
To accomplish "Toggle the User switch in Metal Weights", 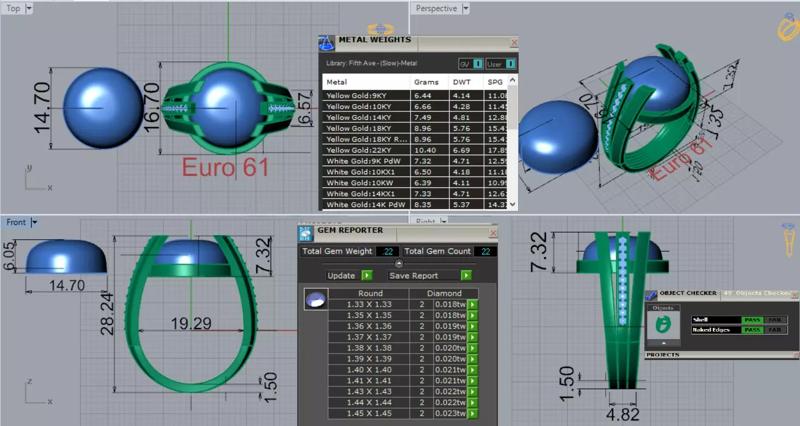I will pyautogui.click(x=510, y=64).
